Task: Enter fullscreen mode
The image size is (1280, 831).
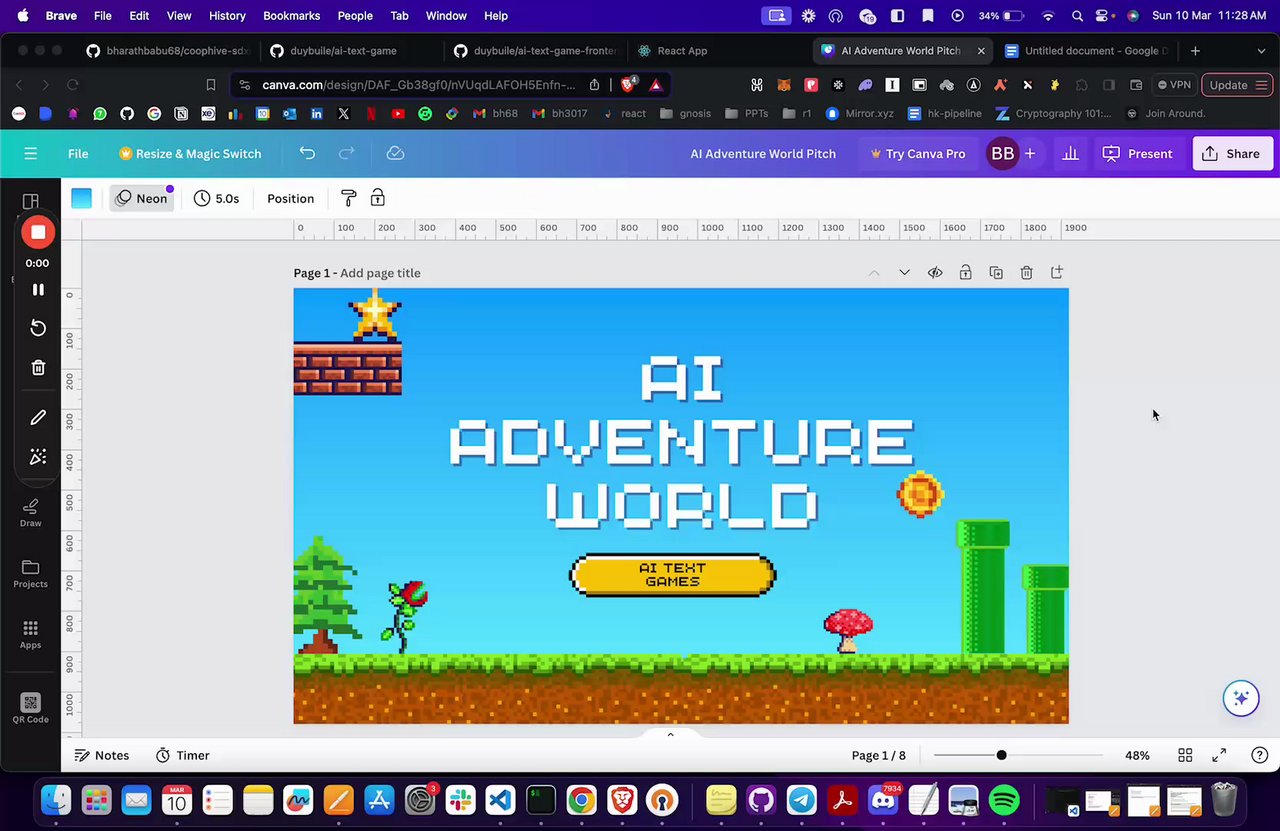Action: (1219, 755)
